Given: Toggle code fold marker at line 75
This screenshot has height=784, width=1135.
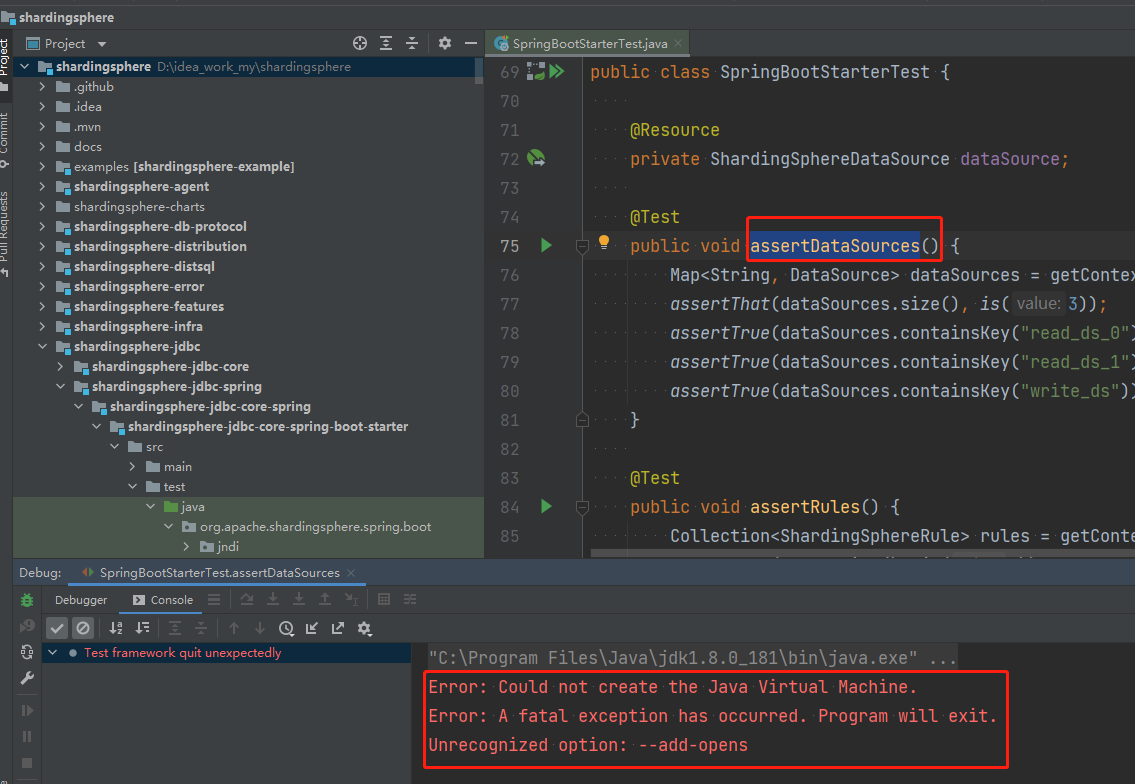Looking at the screenshot, I should [x=582, y=247].
